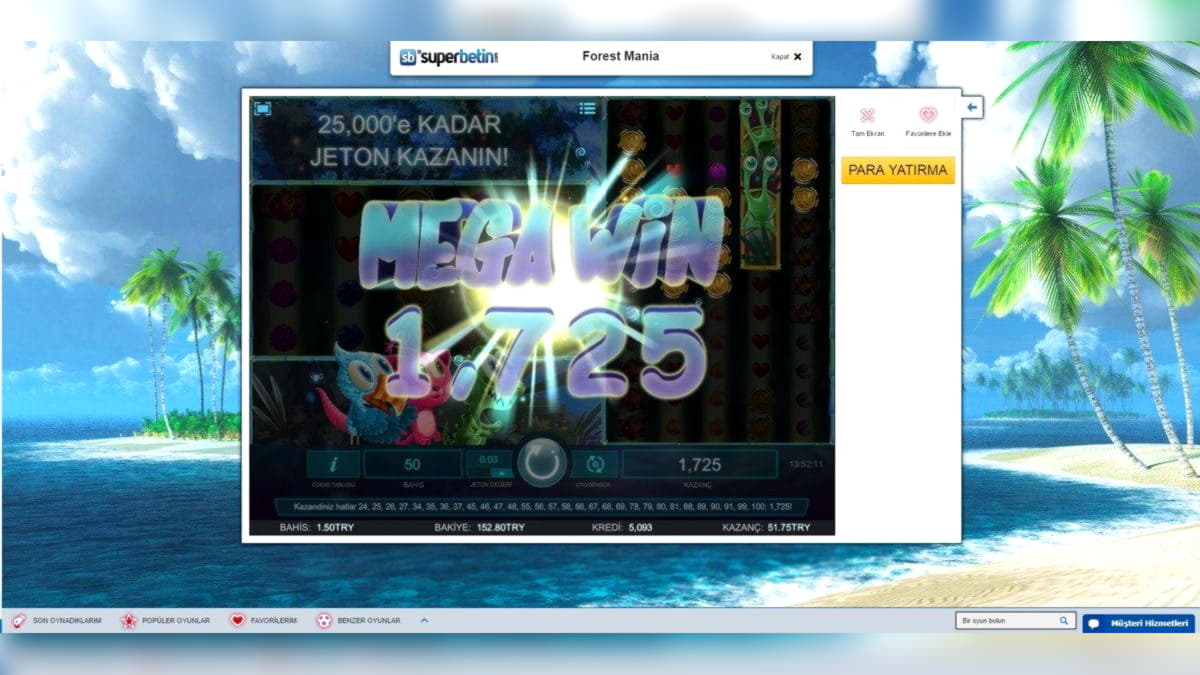Click the Favorilere Ekle heart icon
The image size is (1200, 675).
(x=928, y=115)
